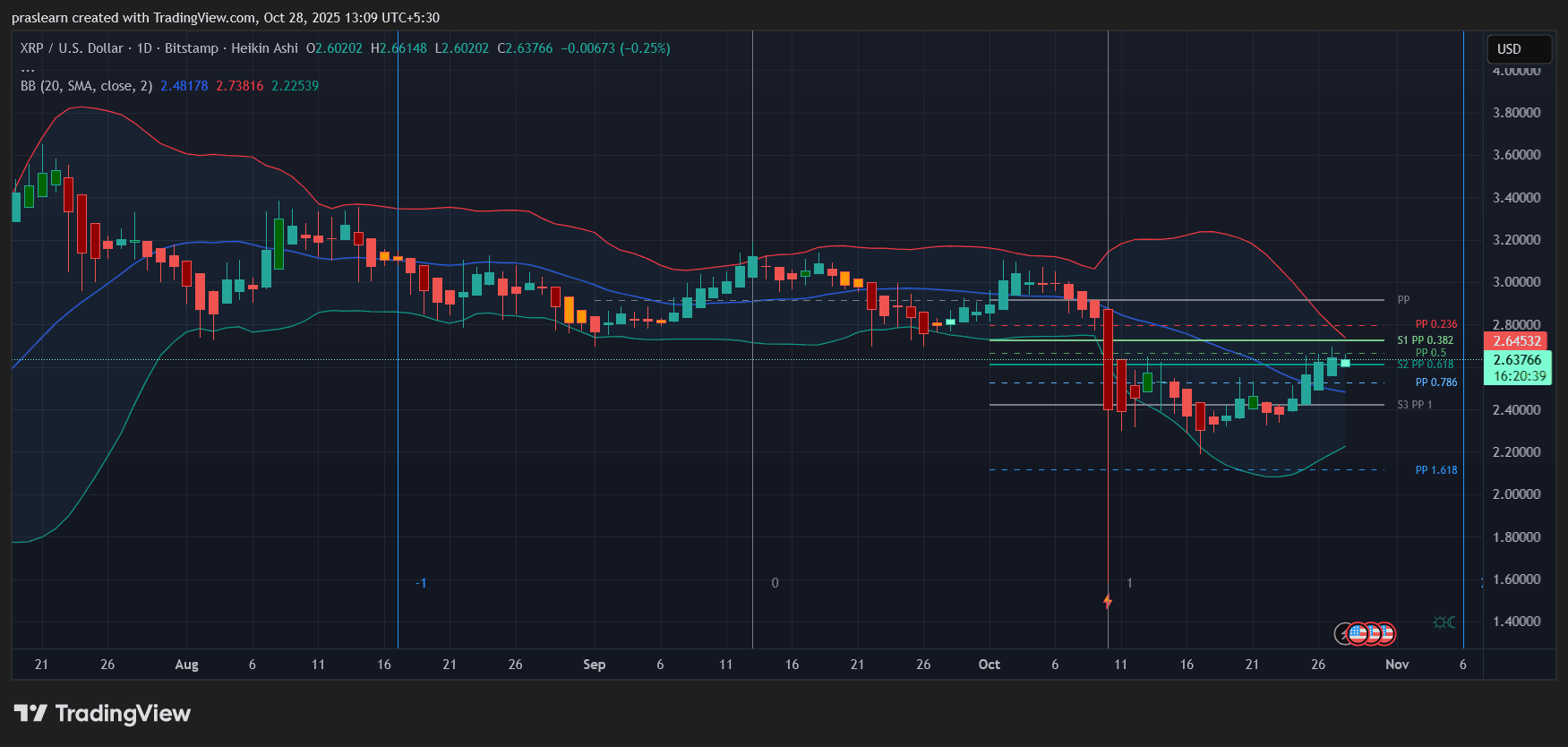The width and height of the screenshot is (1568, 747).
Task: Click the blue BB basis value 2.48178
Action: 184,86
